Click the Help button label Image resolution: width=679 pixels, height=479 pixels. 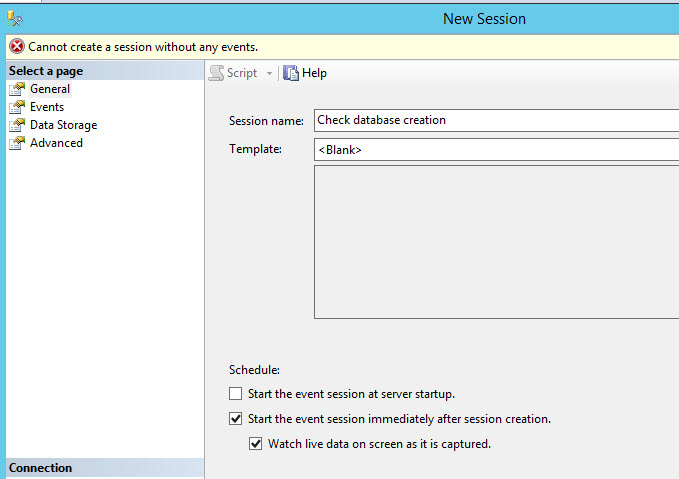(x=314, y=73)
